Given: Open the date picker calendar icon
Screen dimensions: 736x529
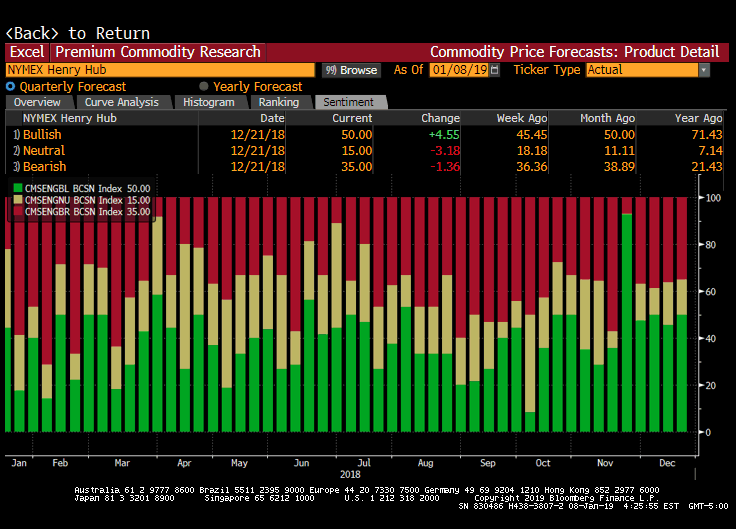Looking at the screenshot, I should tap(494, 70).
